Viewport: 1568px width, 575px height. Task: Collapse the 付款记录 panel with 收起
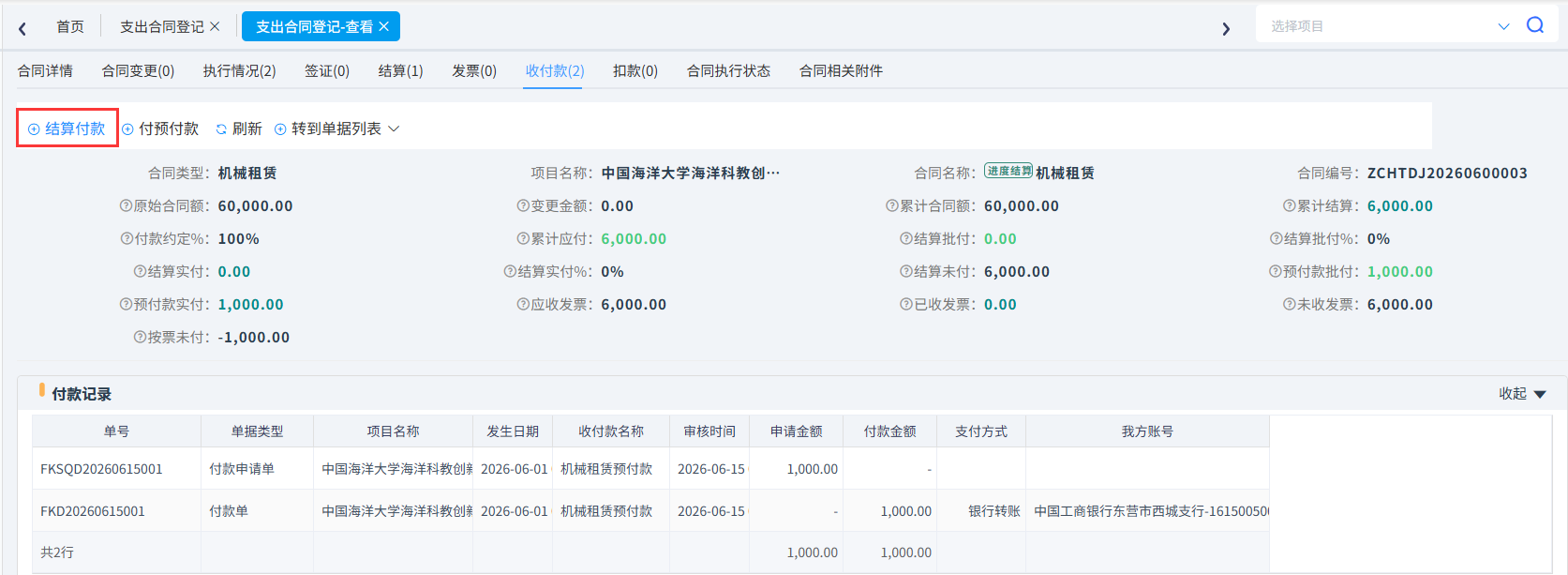1522,394
